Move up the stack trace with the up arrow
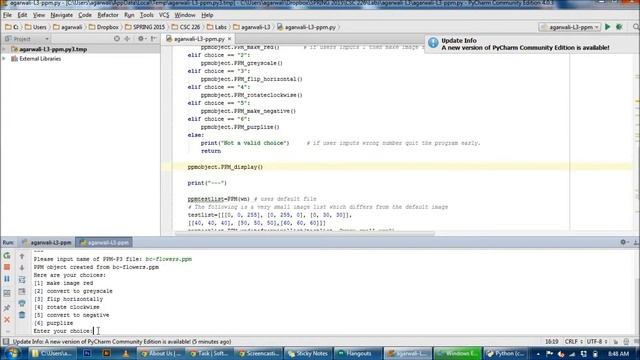 [x=22, y=256]
